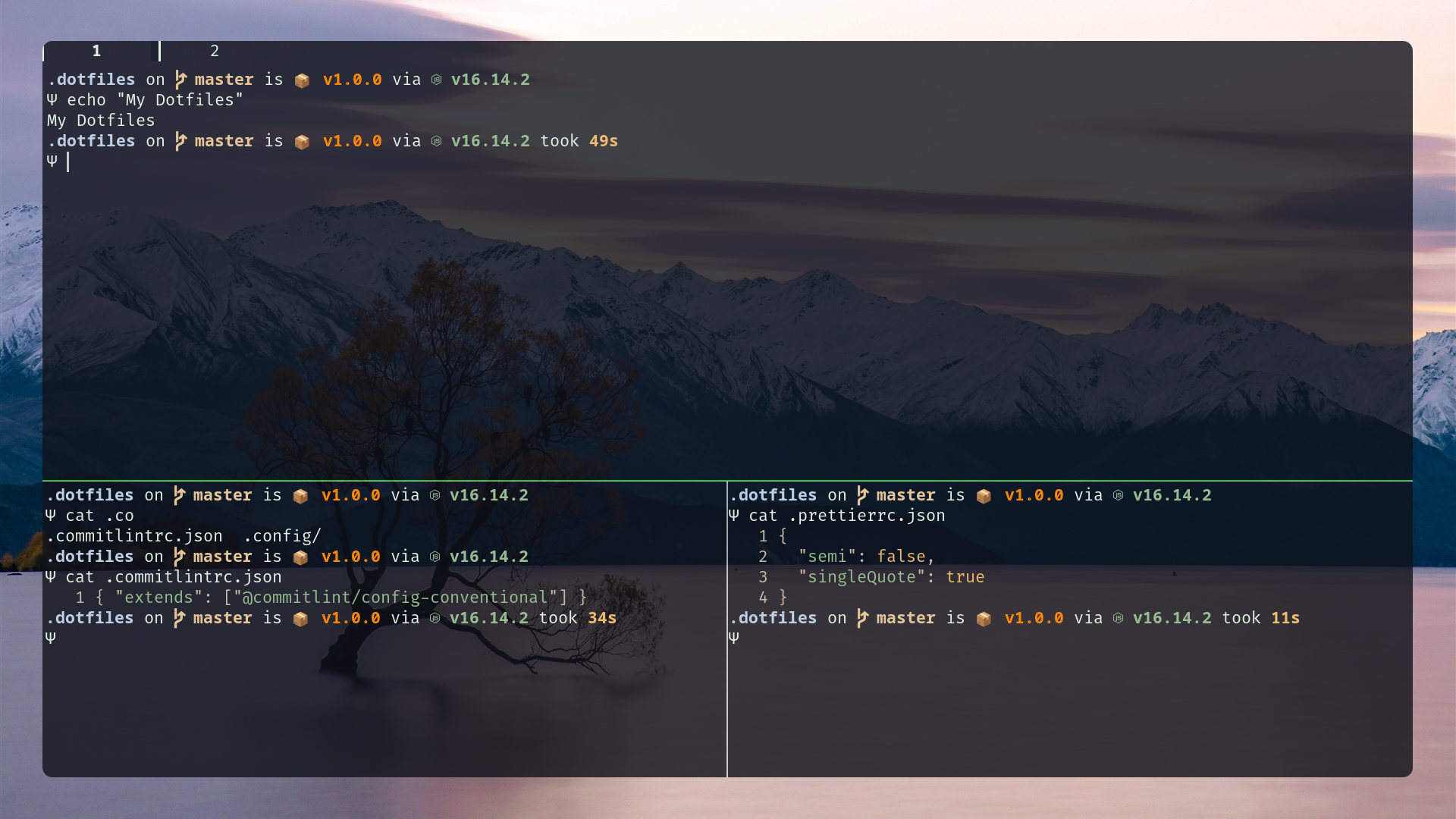The width and height of the screenshot is (1456, 819).
Task: Click the Node.js icon in the 'took 11s' line
Action: click(1118, 618)
